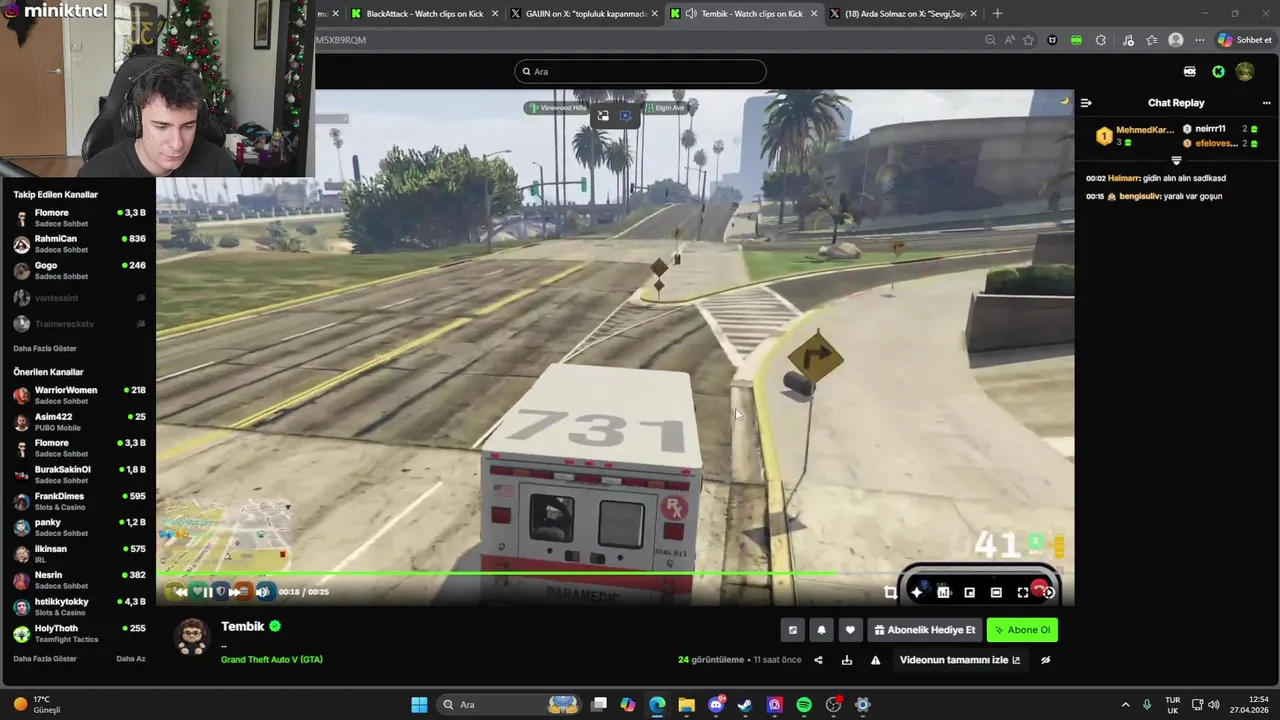Click zoom out icon in address bar
The image size is (1280, 720).
990,40
